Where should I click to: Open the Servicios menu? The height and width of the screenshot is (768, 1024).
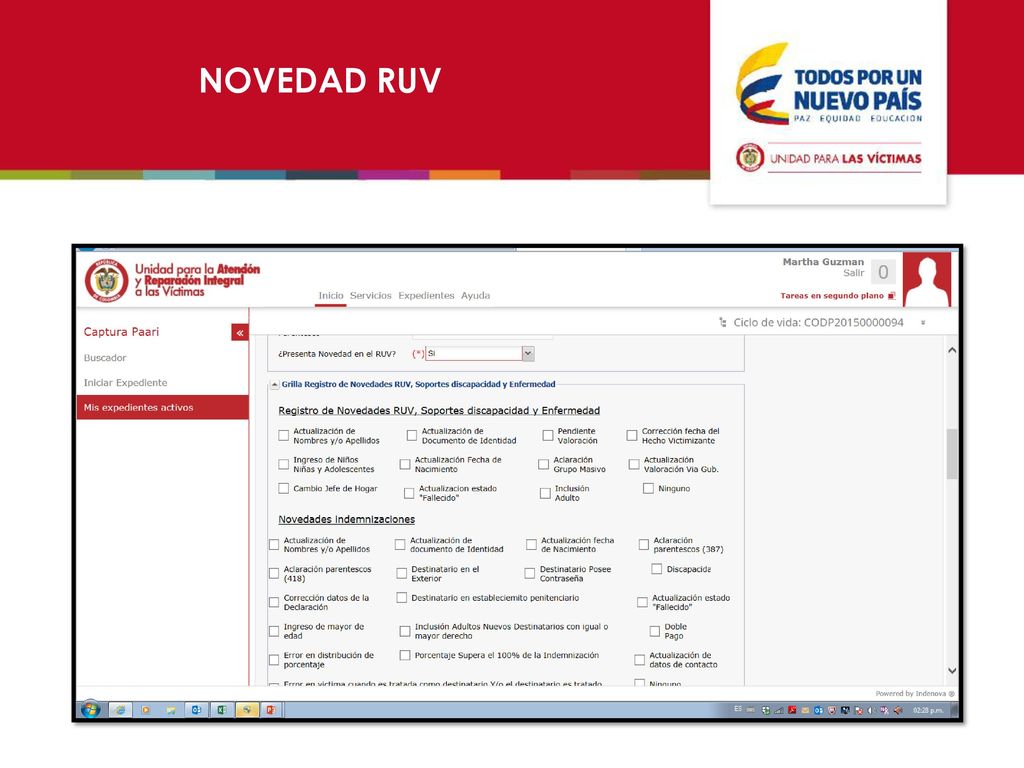pos(370,296)
